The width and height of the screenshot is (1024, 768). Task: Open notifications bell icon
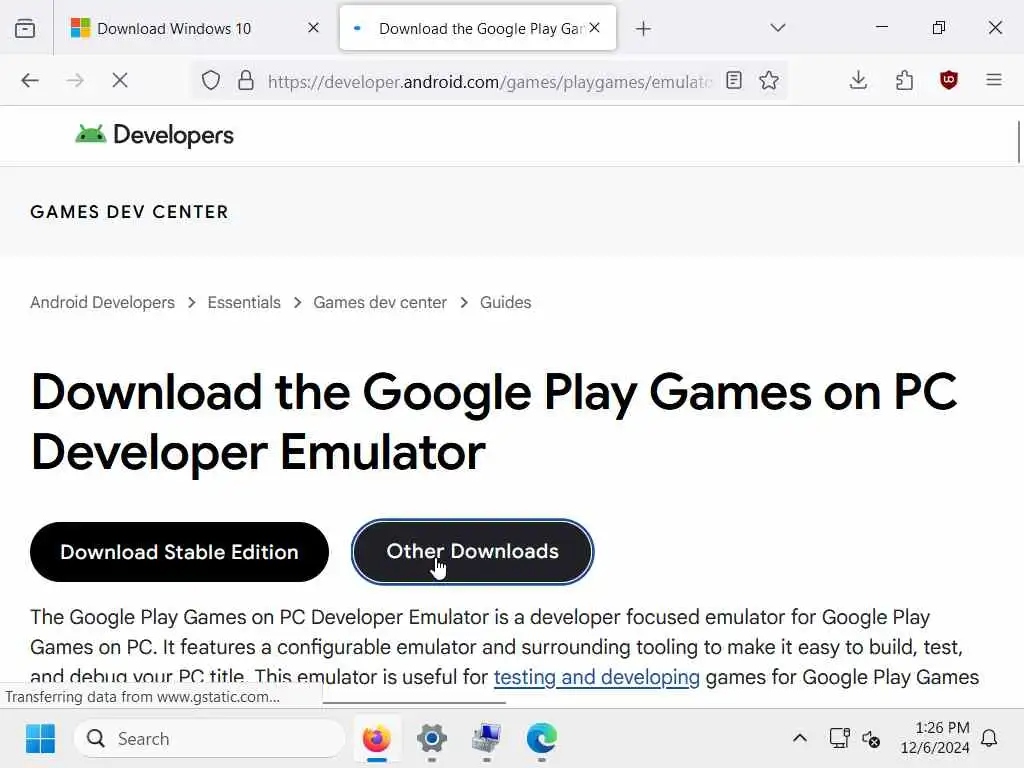click(989, 739)
